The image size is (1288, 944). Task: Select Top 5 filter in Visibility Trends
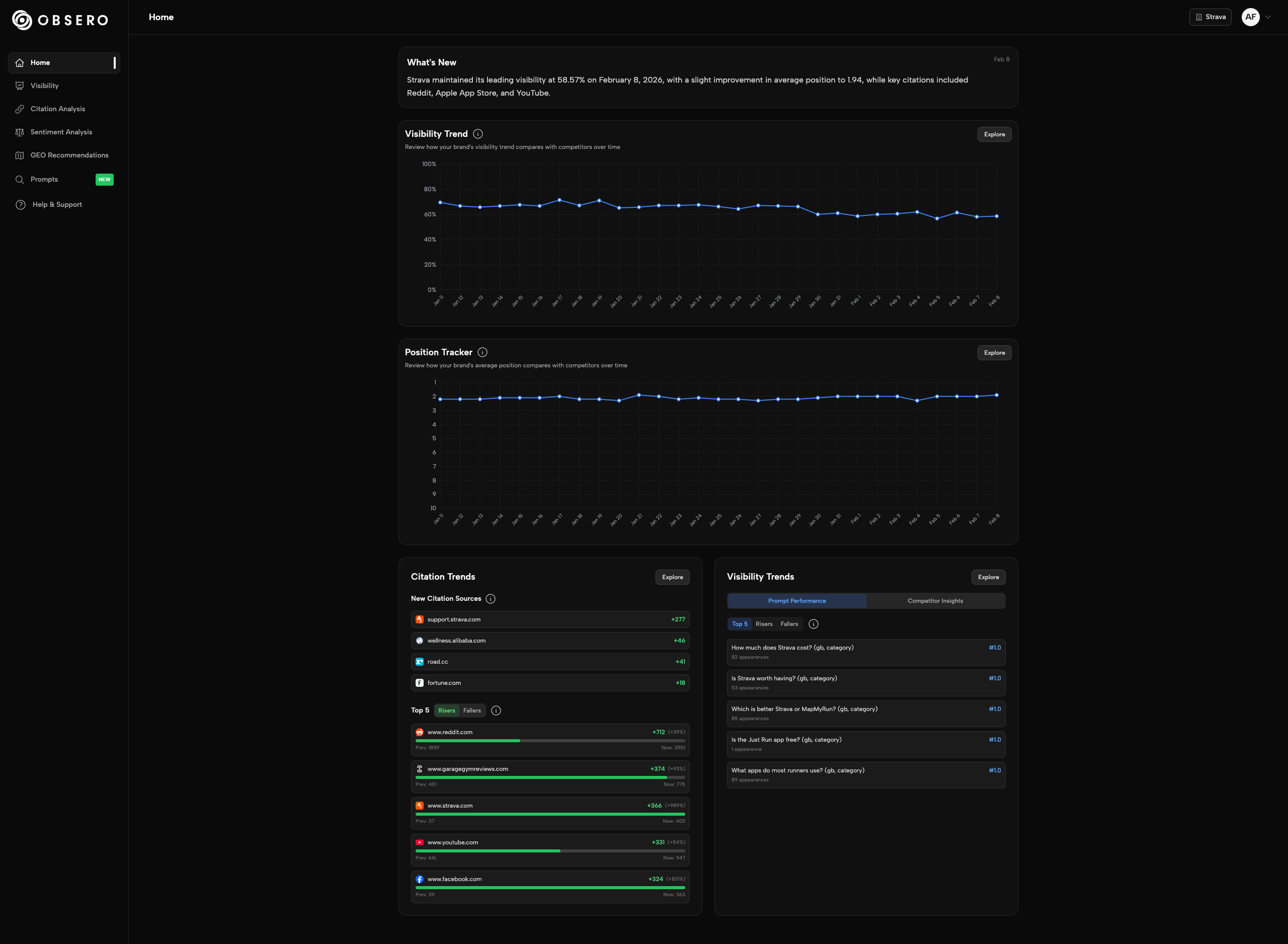coord(740,624)
